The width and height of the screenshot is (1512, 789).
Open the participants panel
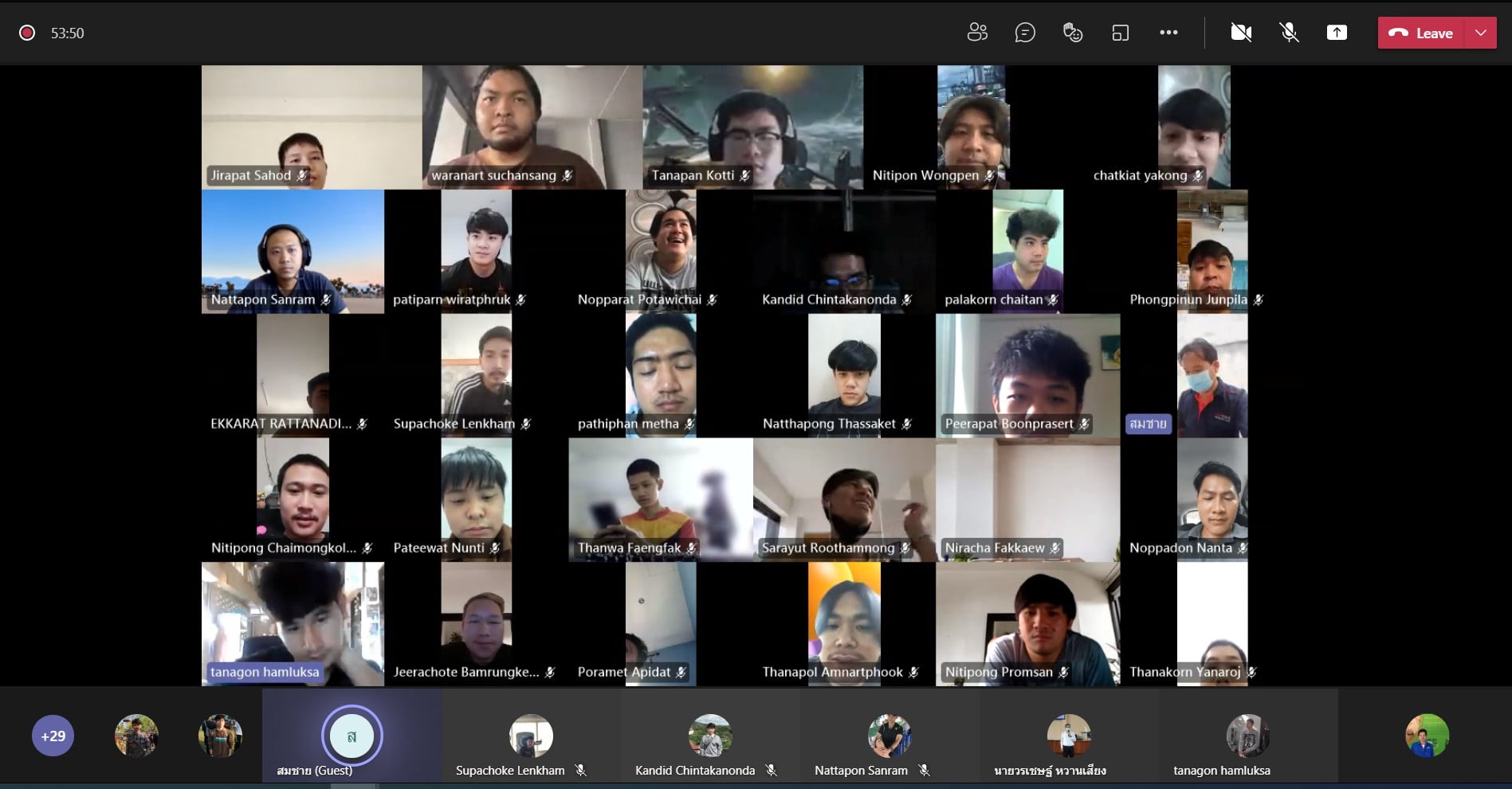(x=977, y=33)
